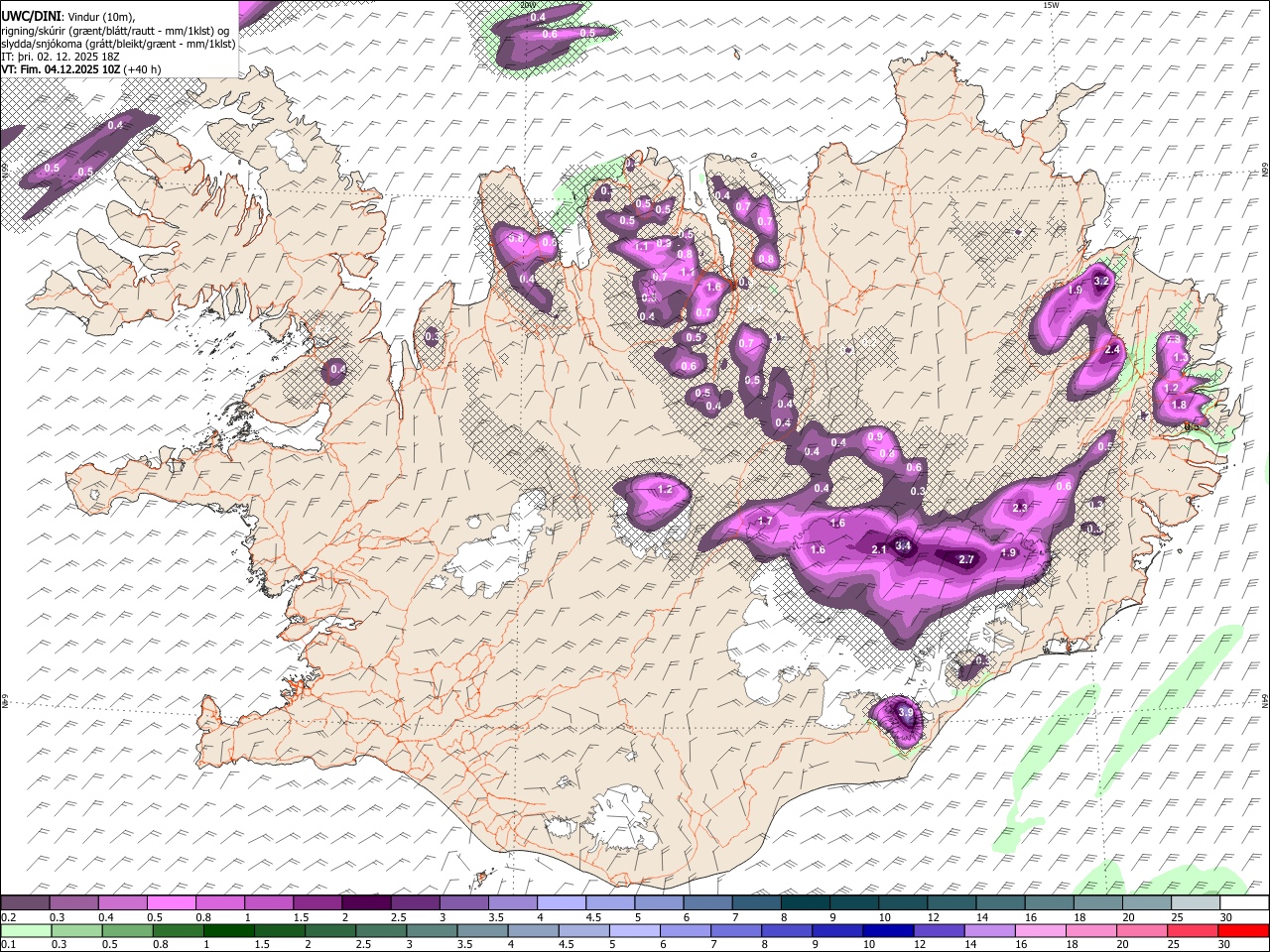Select the bright red 30+ swatch on lower scale
1270x952 pixels.
point(1243,931)
